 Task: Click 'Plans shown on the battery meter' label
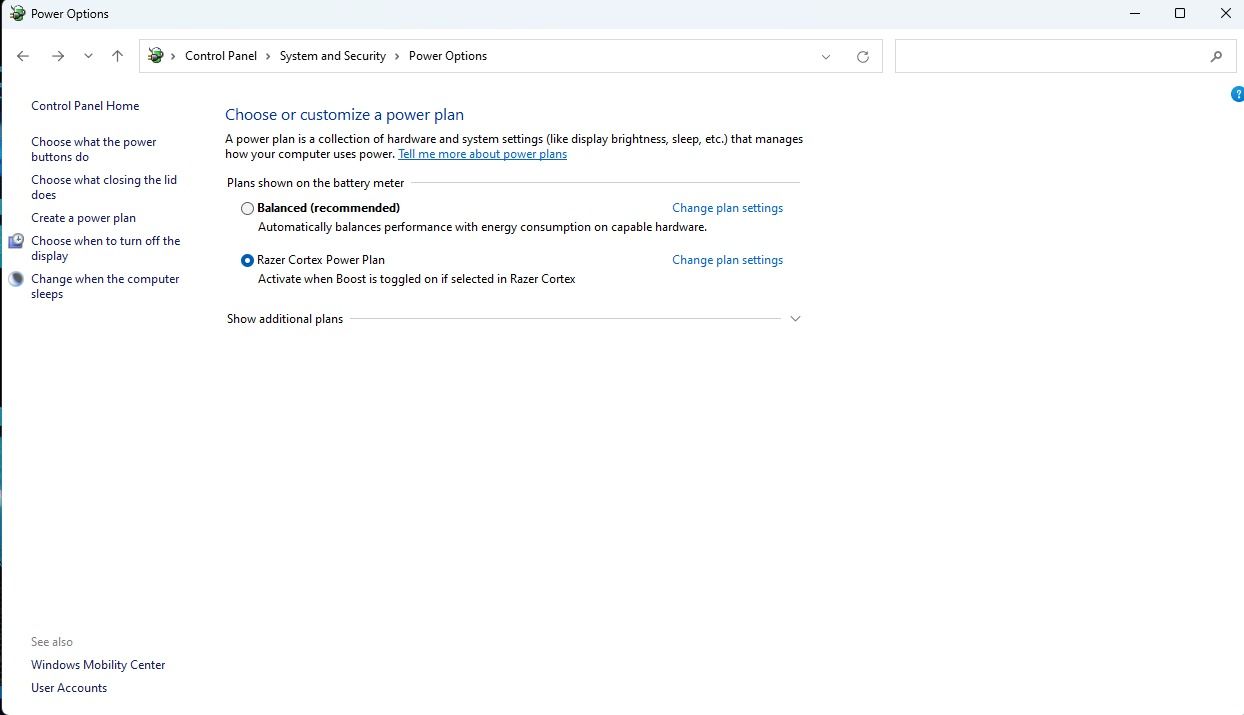click(x=316, y=183)
